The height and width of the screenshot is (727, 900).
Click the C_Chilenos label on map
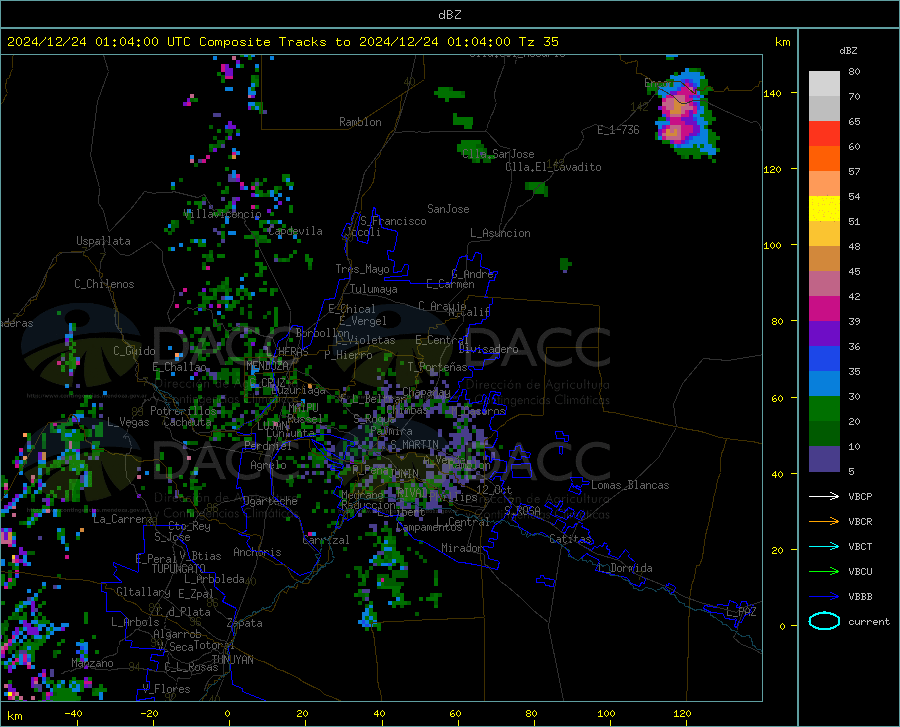104,284
